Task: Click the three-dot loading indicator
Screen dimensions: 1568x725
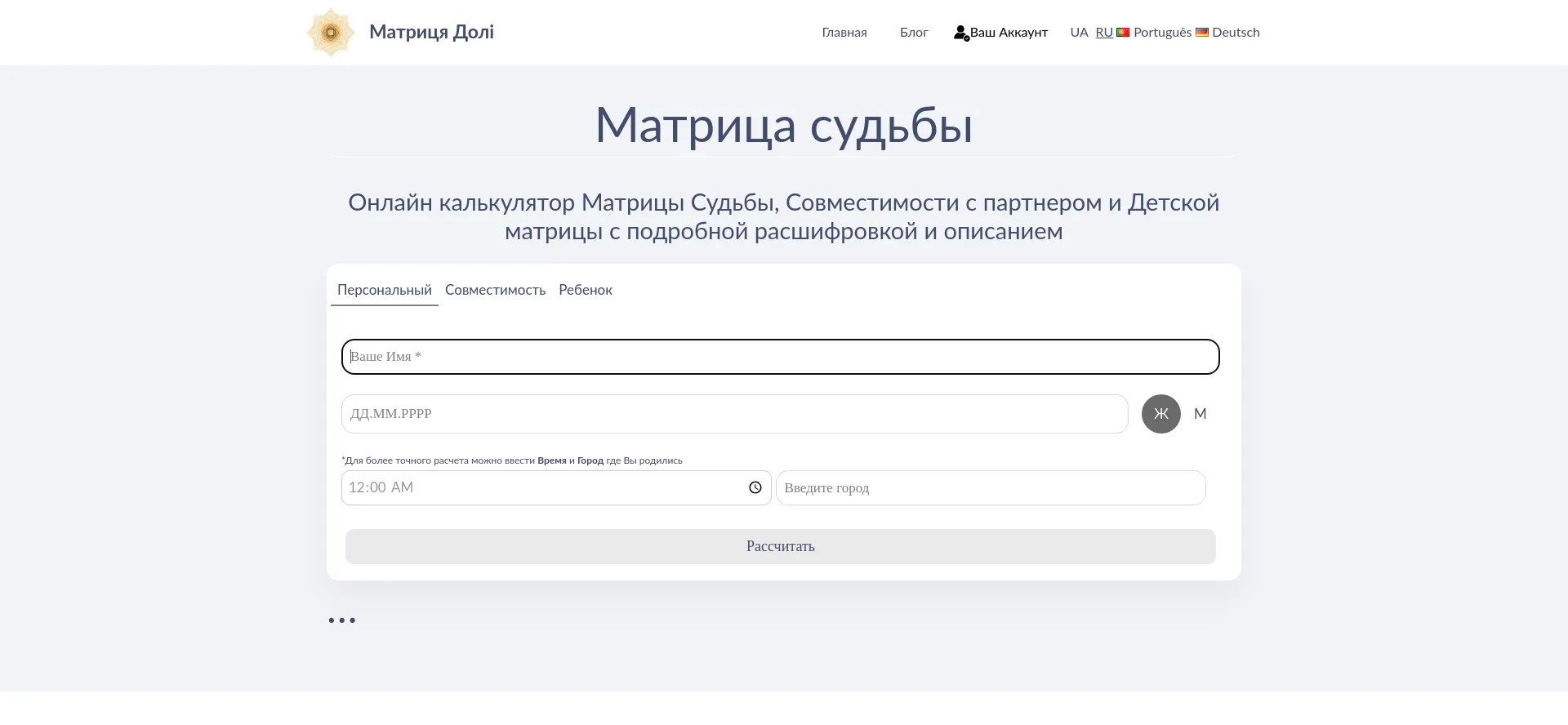Action: point(342,620)
